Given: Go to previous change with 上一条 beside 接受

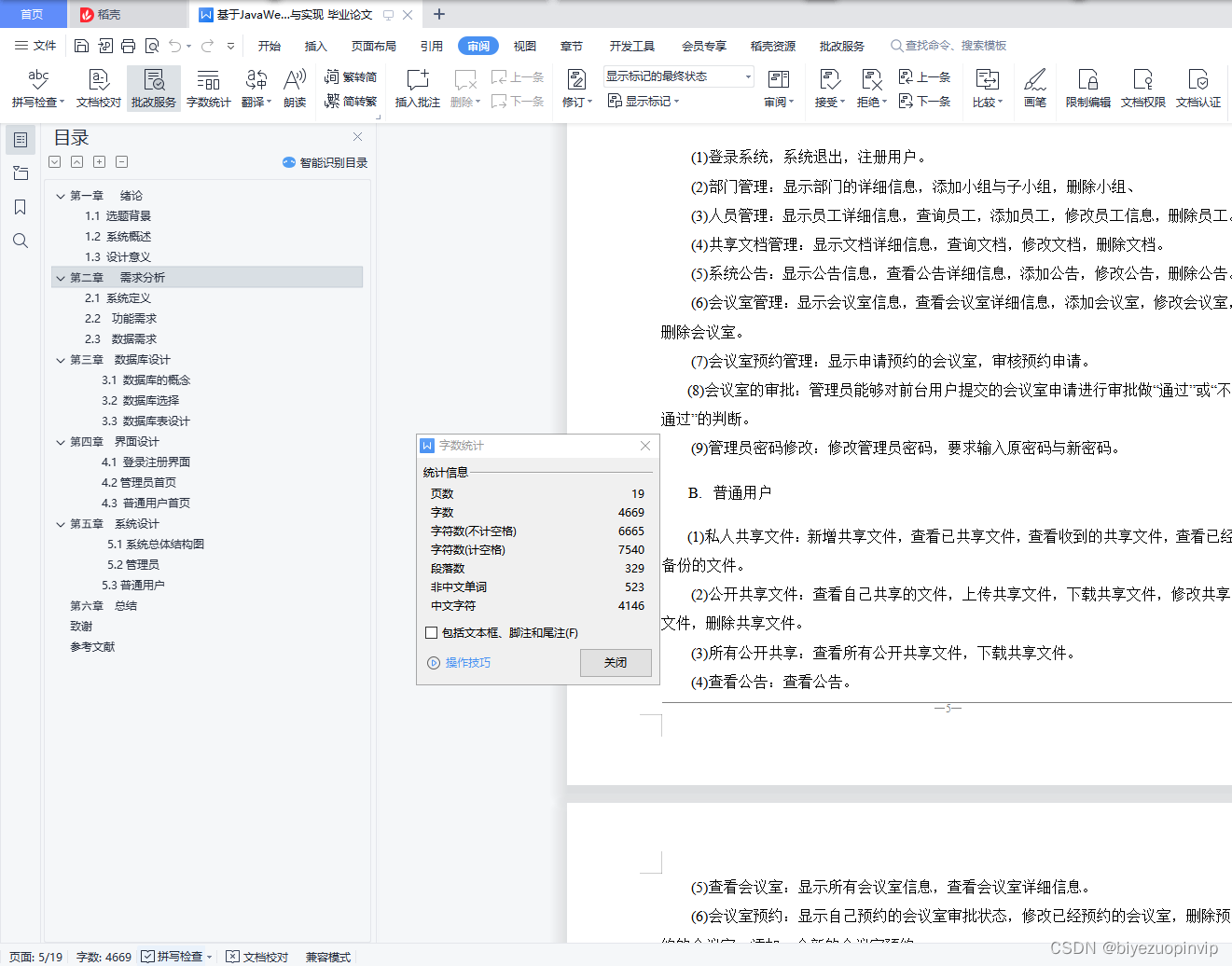Looking at the screenshot, I should [925, 76].
